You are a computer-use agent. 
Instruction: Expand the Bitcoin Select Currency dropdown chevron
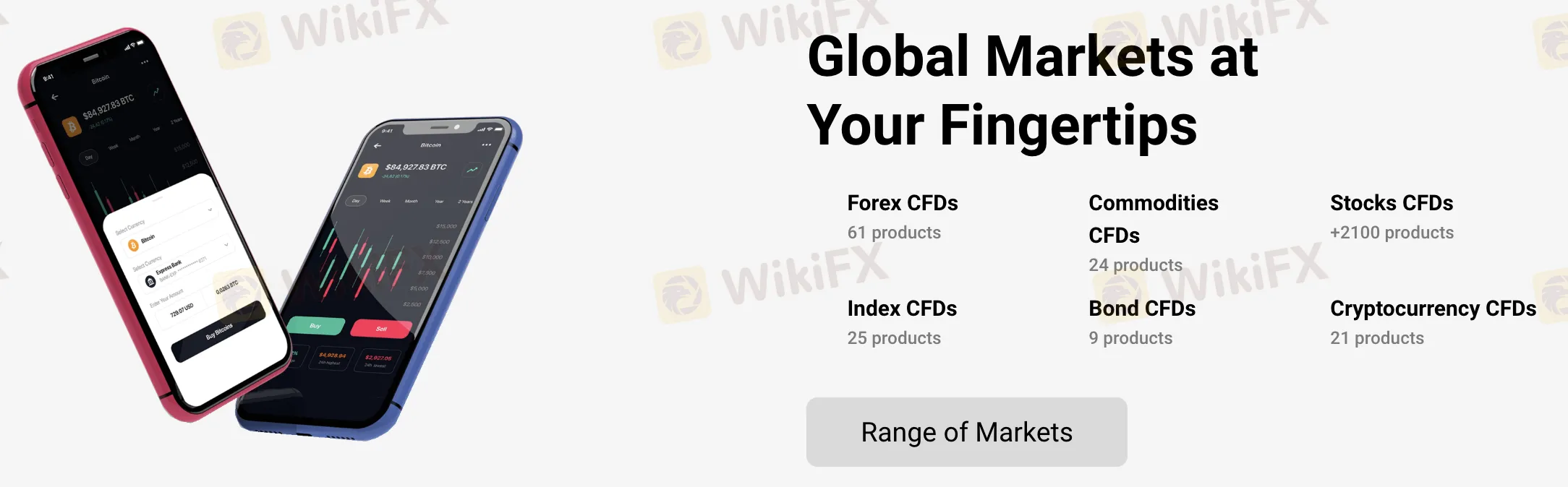tap(210, 210)
